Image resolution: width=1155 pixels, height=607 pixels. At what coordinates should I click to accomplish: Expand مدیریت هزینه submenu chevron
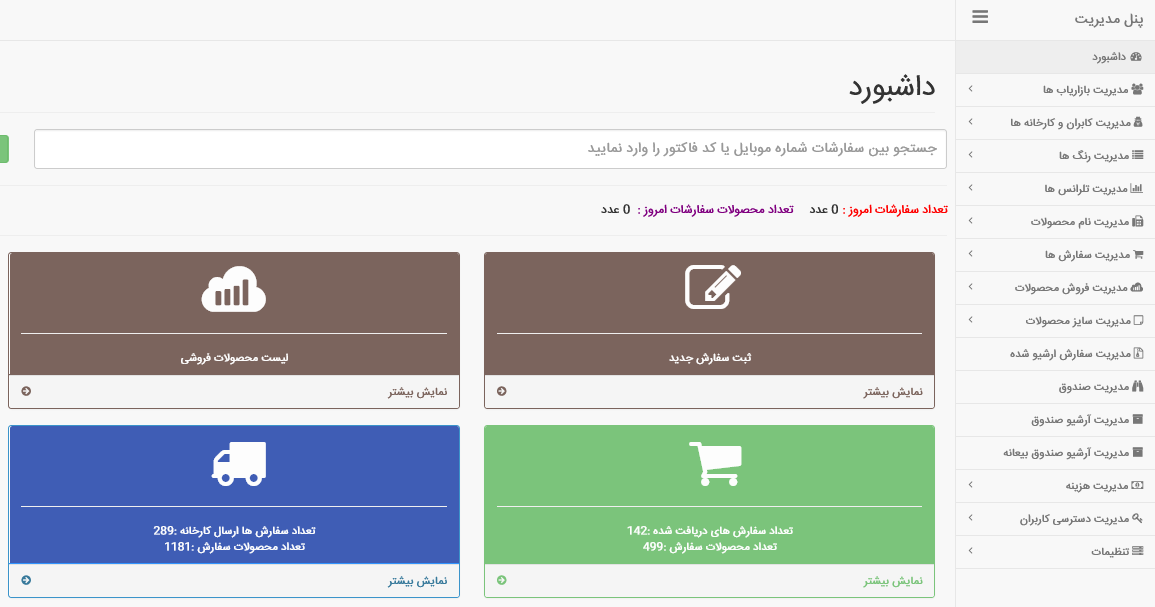[x=970, y=486]
